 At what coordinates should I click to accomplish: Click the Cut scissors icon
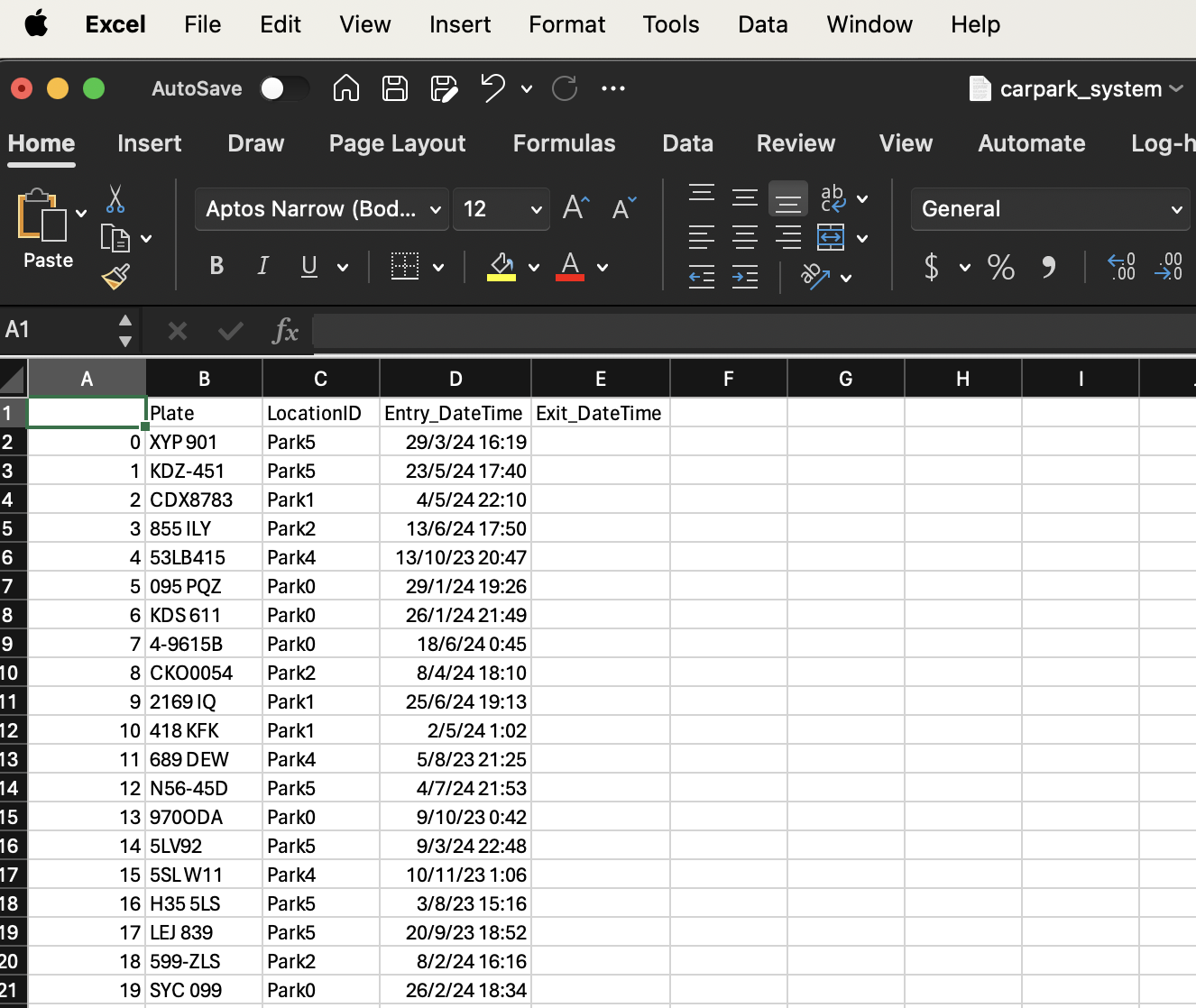click(x=115, y=199)
